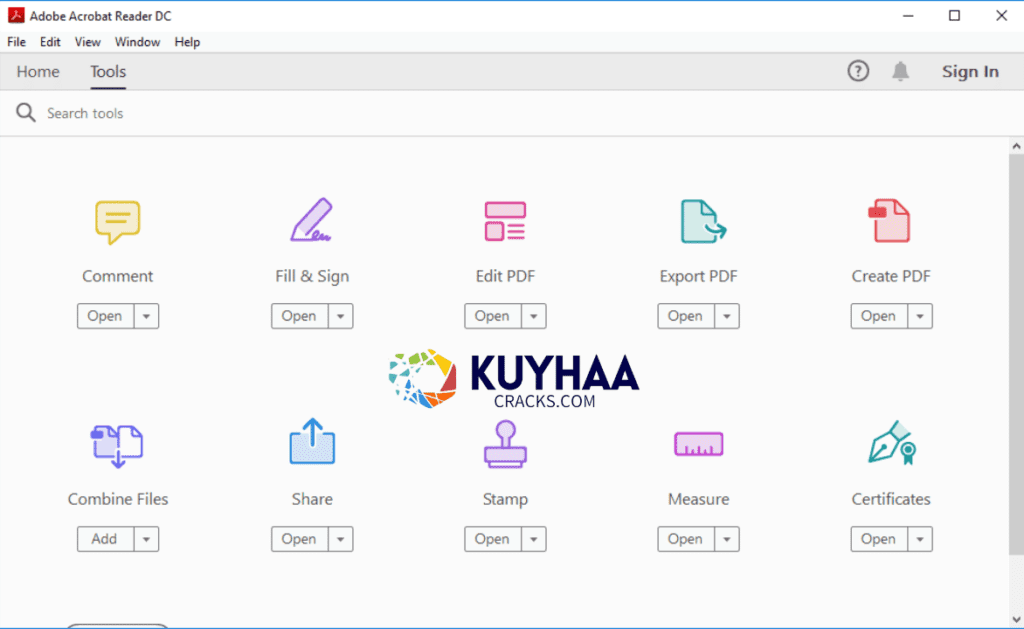Select the Measure ruler icon
1024x629 pixels.
pyautogui.click(x=698, y=444)
